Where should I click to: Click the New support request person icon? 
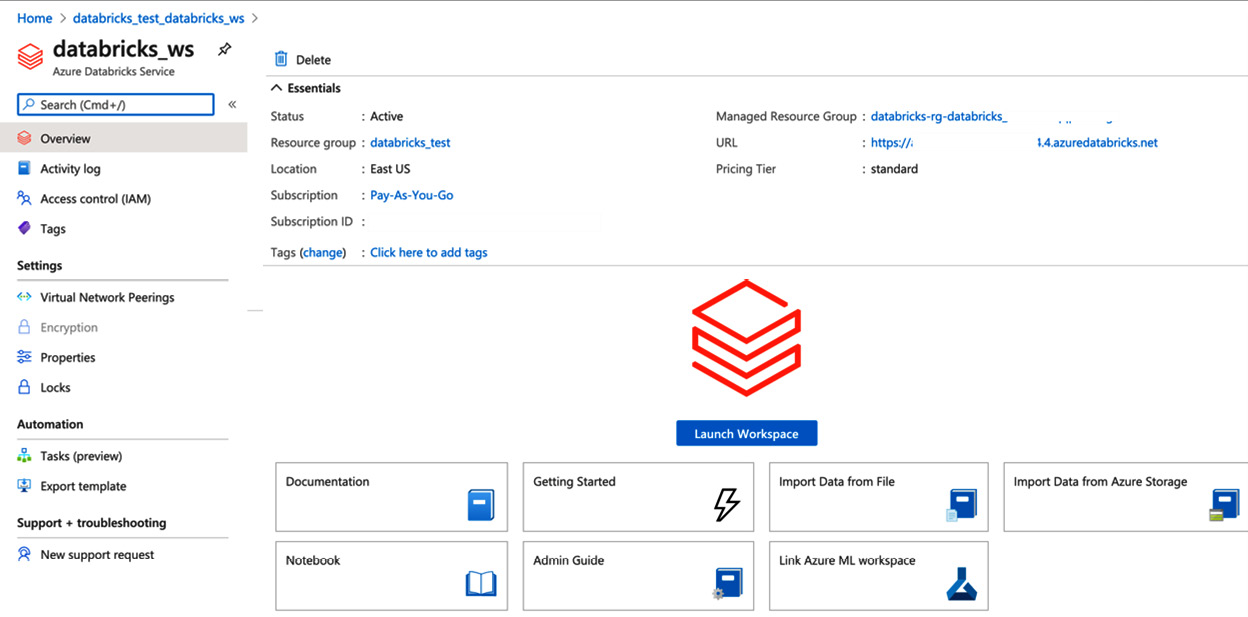[x=24, y=554]
